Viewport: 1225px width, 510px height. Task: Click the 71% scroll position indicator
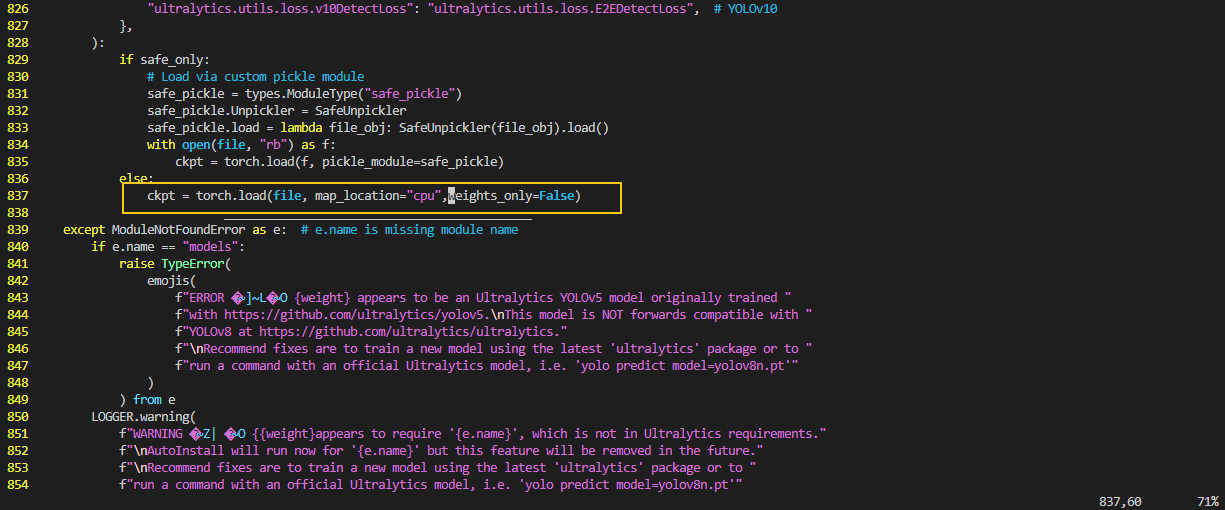(1207, 501)
